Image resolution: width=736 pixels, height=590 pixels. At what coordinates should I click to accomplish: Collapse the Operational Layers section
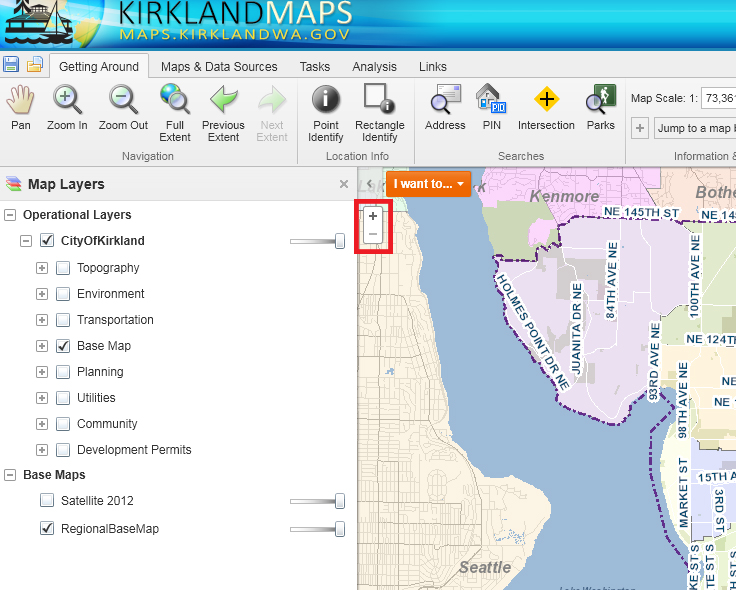click(10, 215)
